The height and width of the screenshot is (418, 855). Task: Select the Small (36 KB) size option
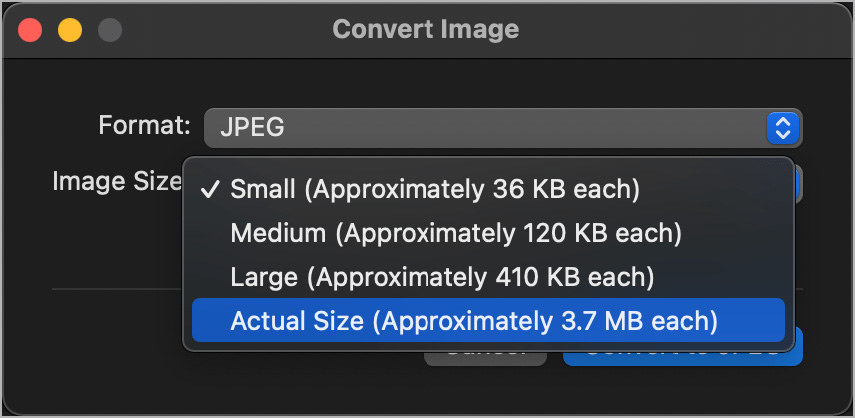pyautogui.click(x=434, y=188)
